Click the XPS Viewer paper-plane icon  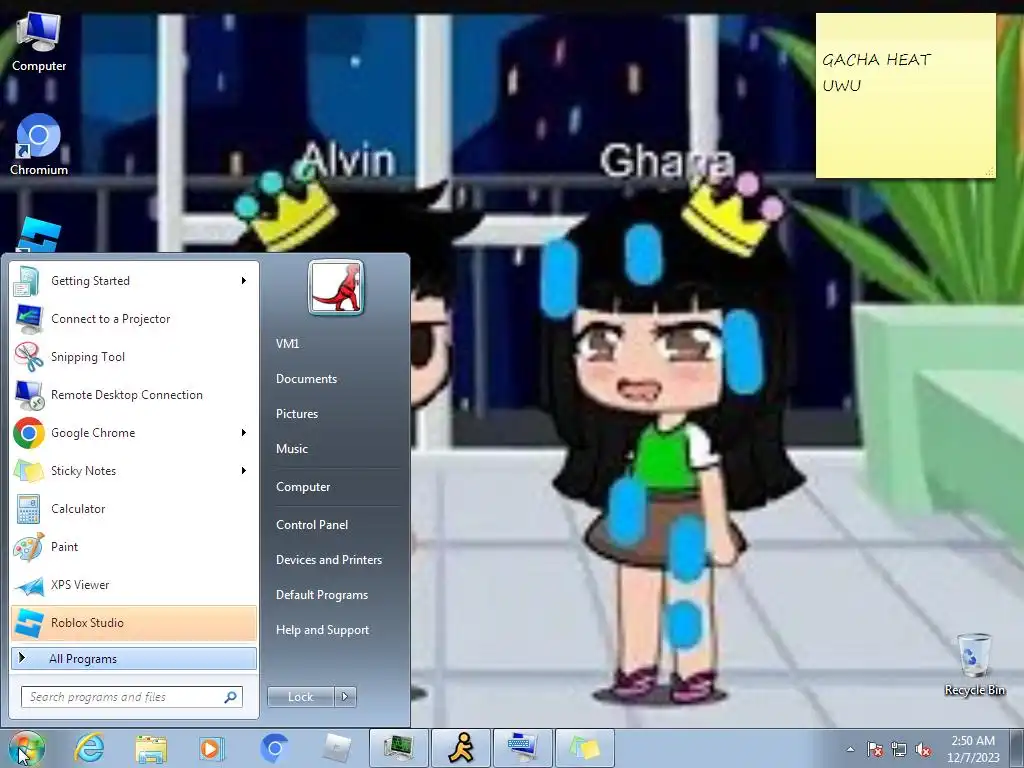(28, 585)
